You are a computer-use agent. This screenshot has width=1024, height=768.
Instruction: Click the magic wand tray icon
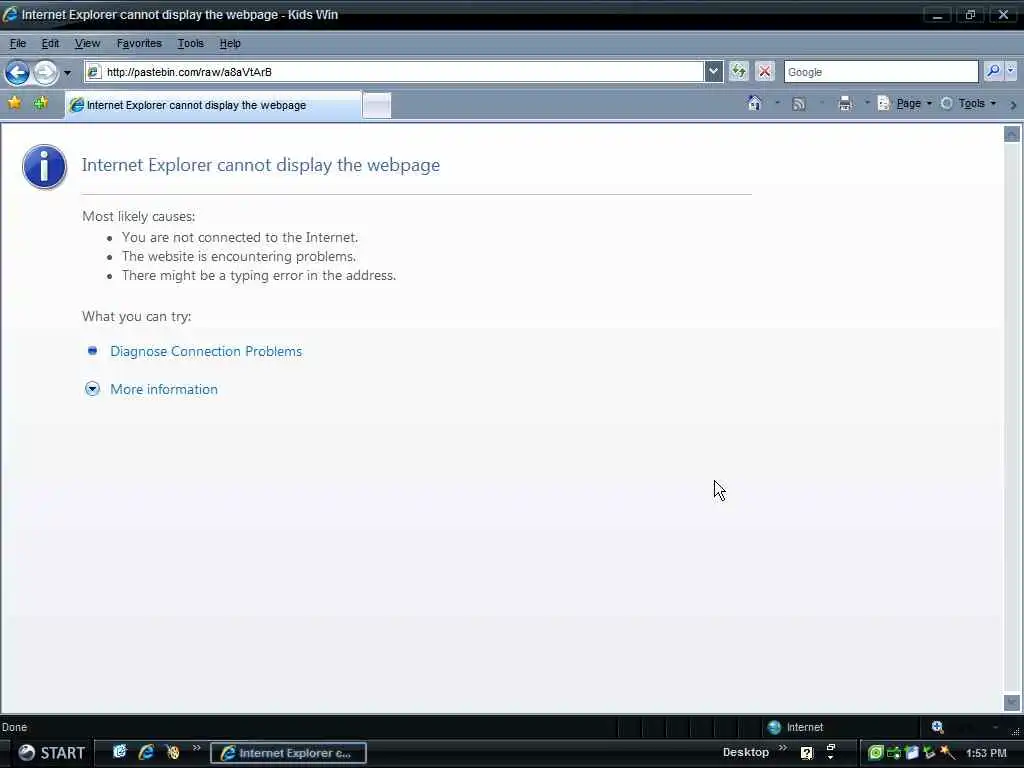click(x=948, y=752)
